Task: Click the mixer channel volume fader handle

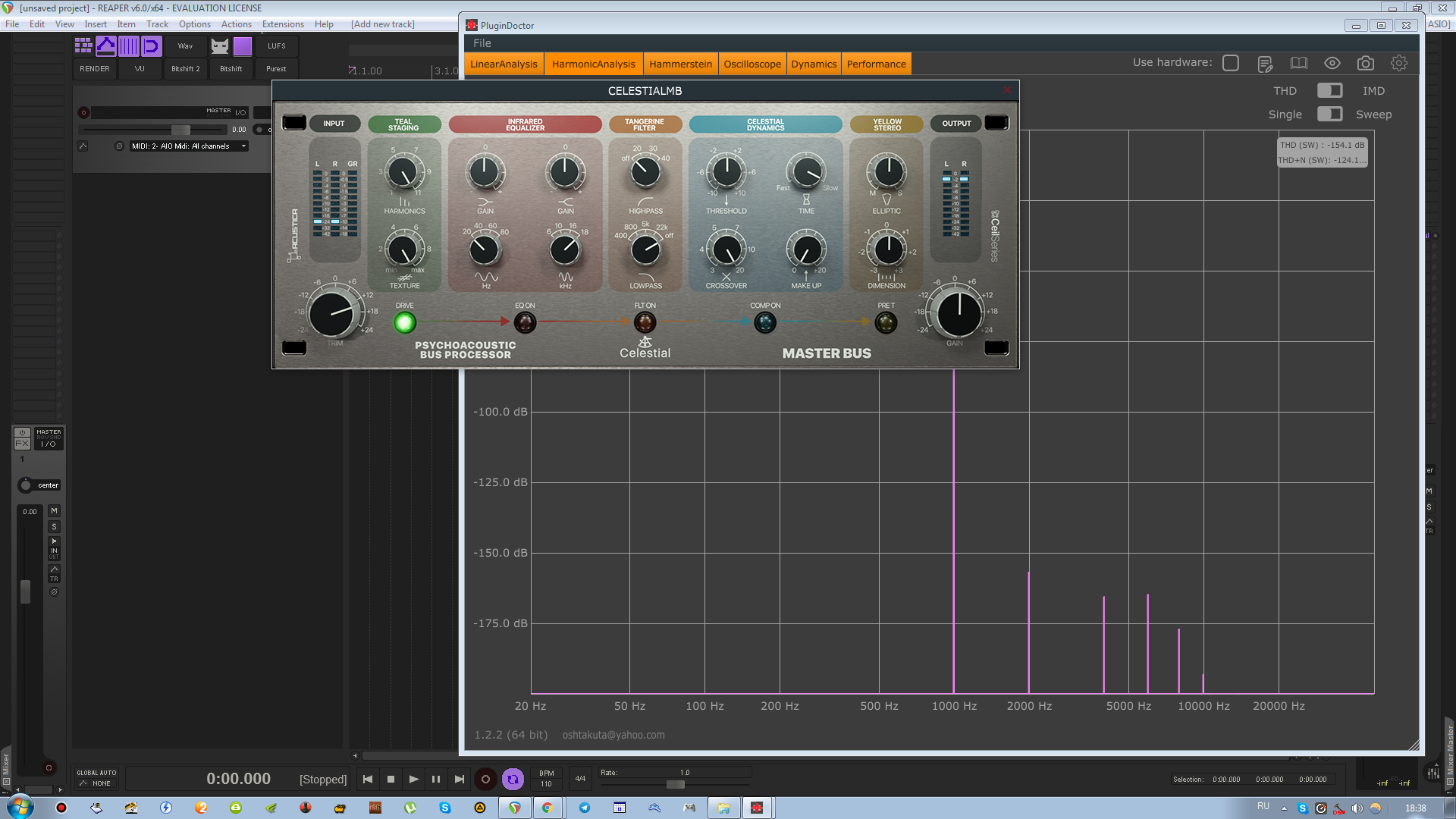Action: tap(25, 591)
